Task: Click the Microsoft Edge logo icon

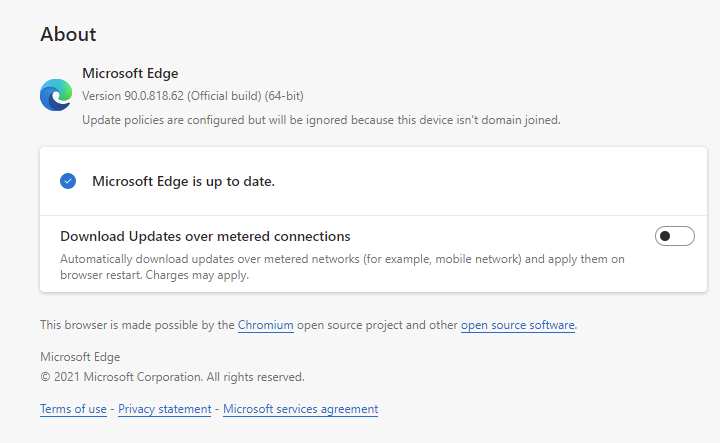Action: [x=56, y=95]
